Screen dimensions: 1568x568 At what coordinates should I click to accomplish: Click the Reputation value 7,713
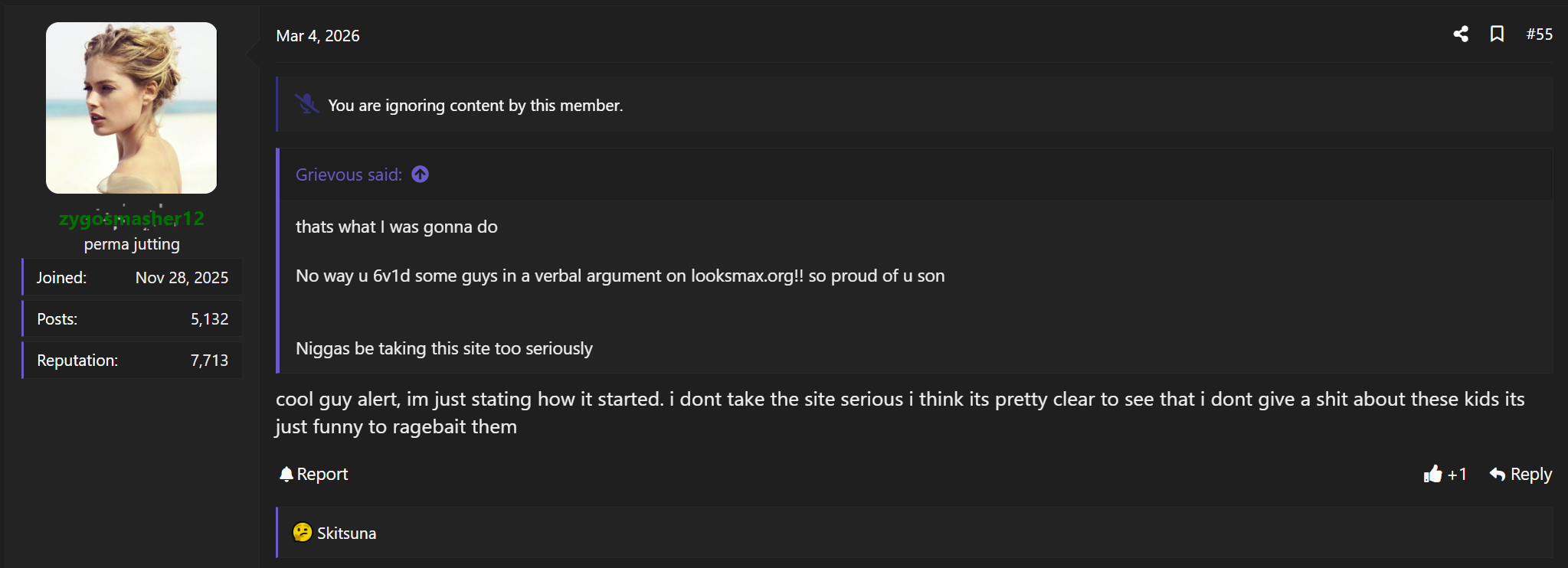click(x=209, y=361)
